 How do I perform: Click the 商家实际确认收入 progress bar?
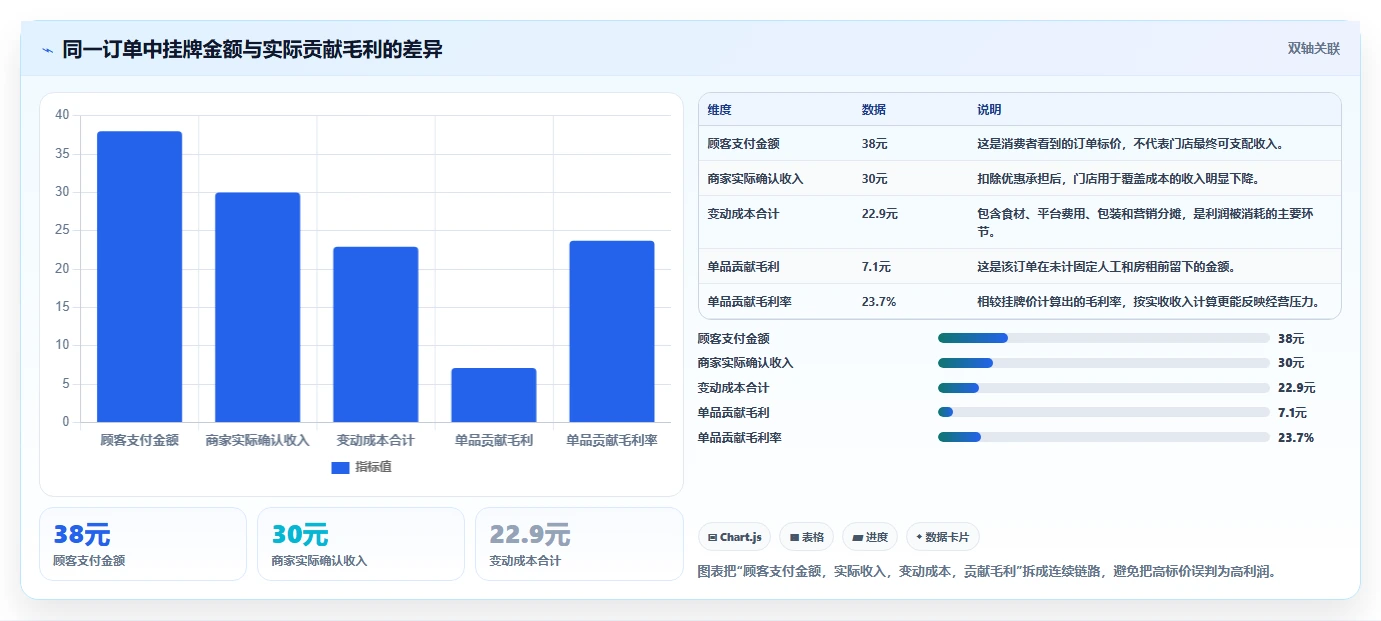tap(1103, 363)
